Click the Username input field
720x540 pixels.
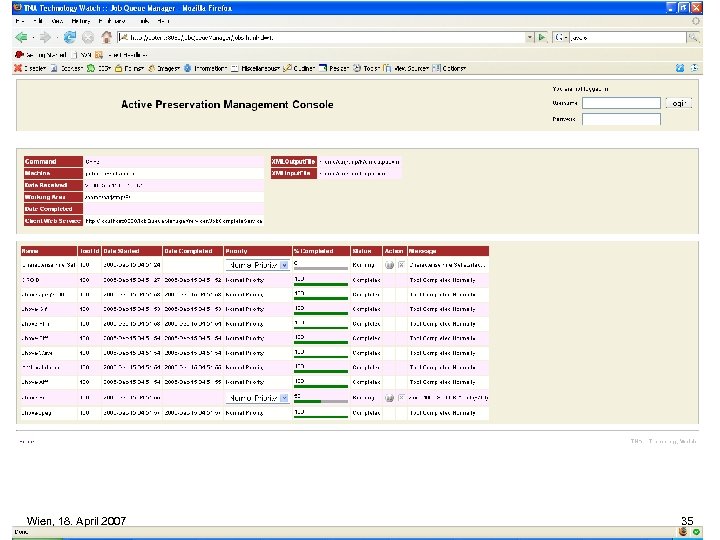click(621, 103)
